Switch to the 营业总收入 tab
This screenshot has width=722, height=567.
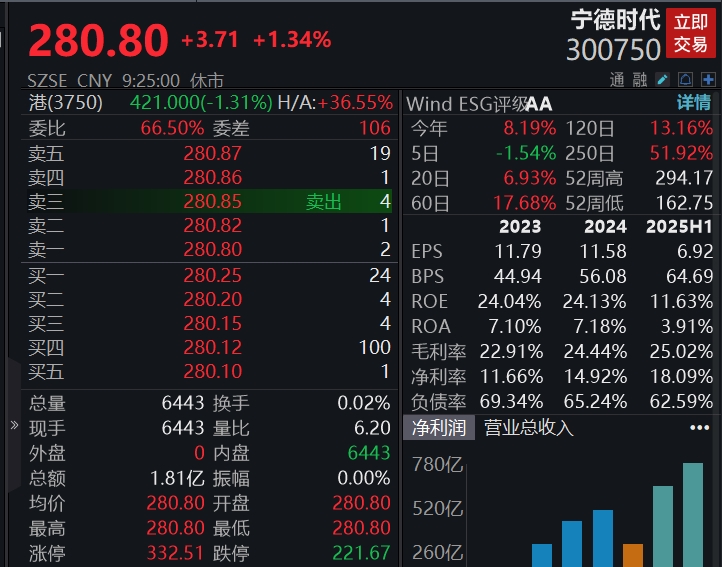click(529, 427)
